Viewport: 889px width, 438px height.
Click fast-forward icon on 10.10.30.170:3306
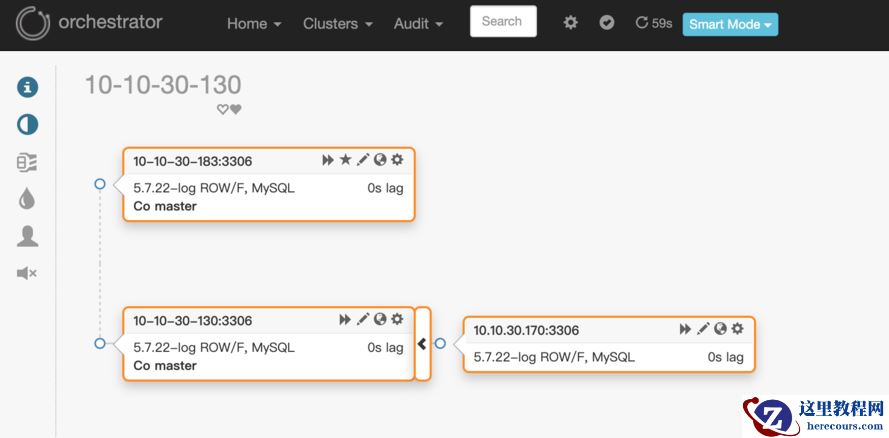[x=685, y=329]
